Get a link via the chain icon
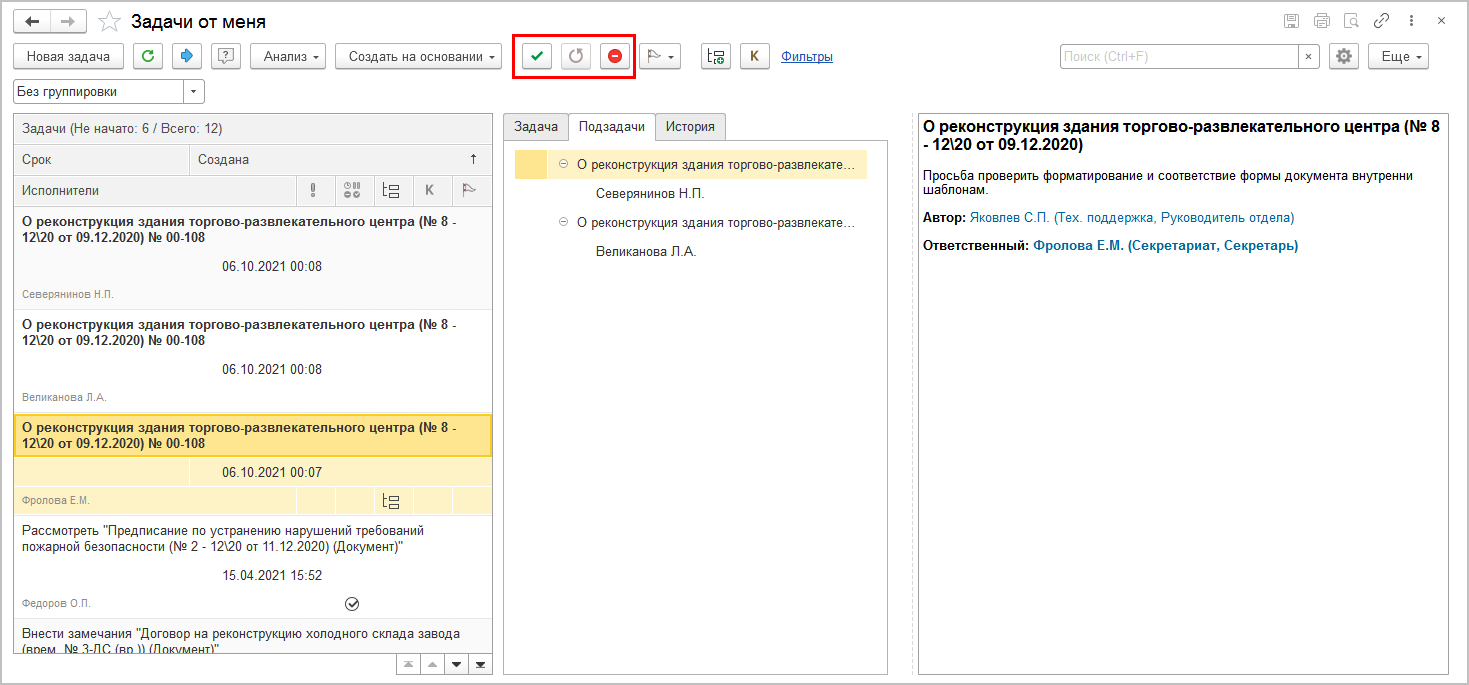This screenshot has width=1469, height=685. 1382,21
